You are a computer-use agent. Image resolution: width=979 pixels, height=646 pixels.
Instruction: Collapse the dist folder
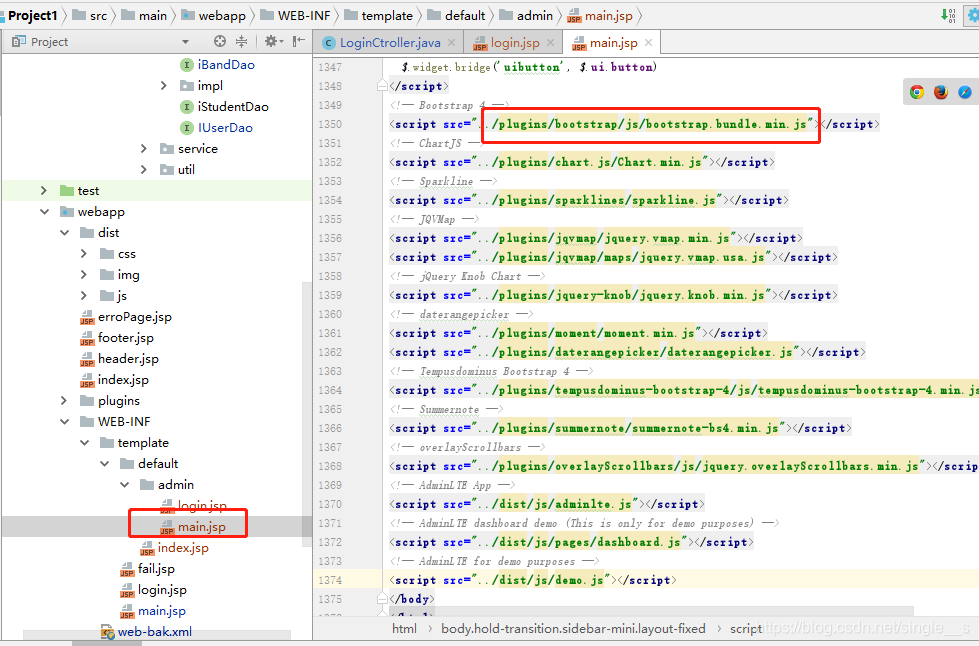pos(64,233)
